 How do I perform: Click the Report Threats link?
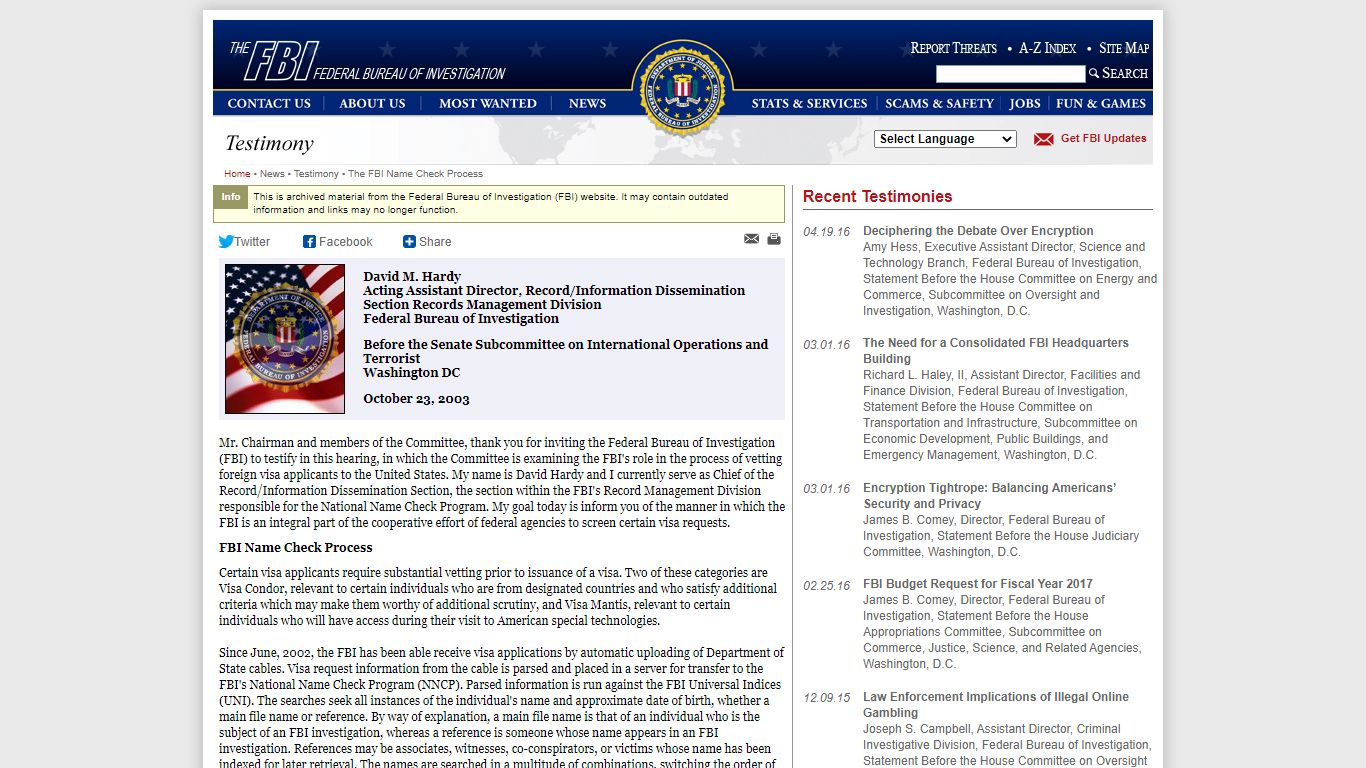(953, 48)
